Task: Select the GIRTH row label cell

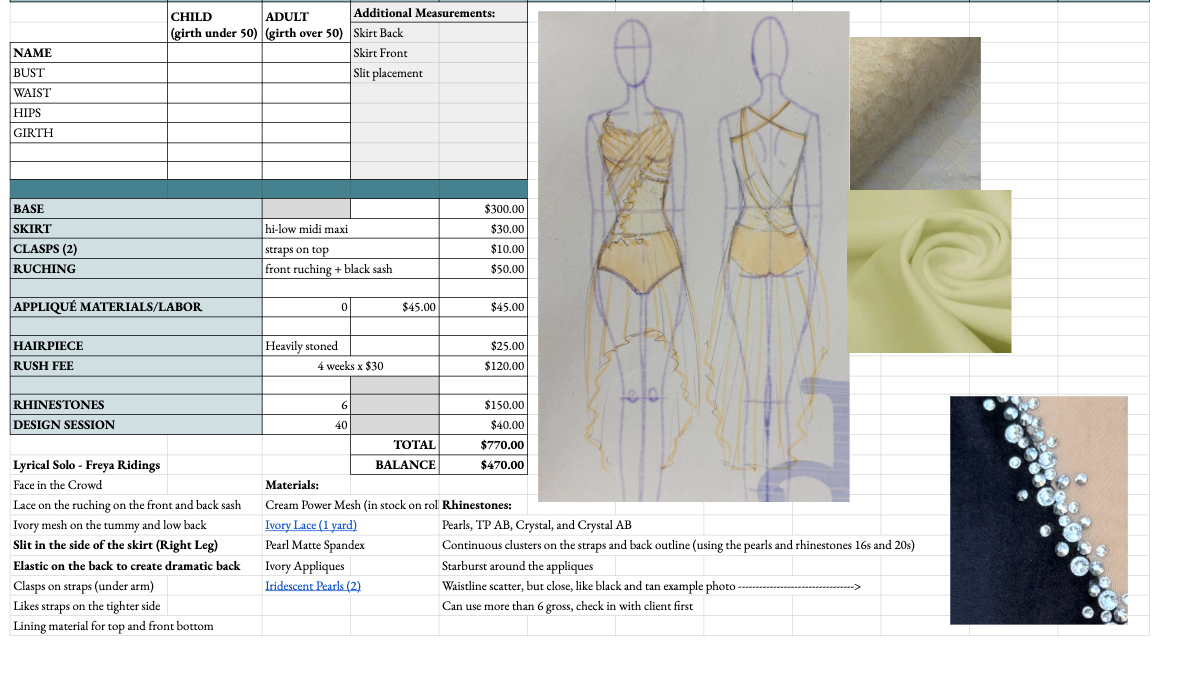Action: 89,133
